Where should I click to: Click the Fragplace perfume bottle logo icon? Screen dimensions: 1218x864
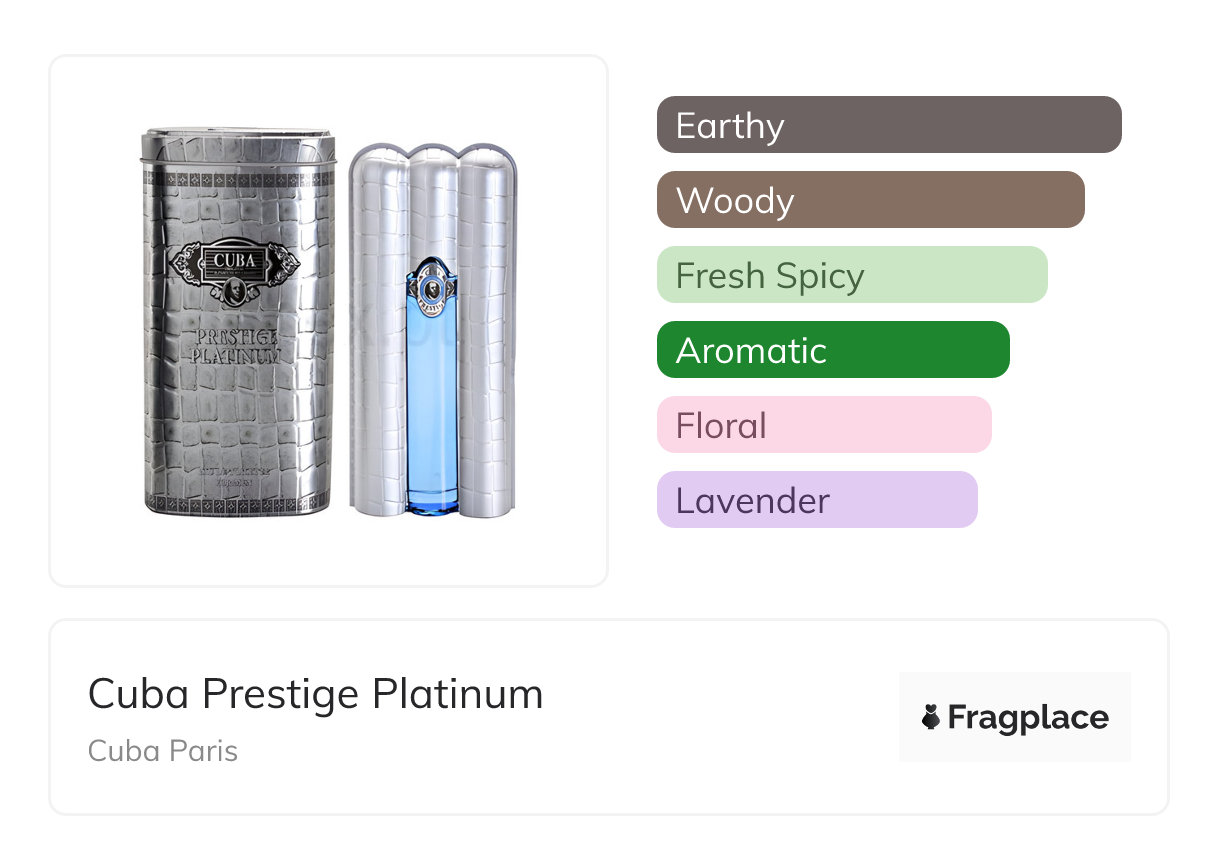tap(931, 718)
